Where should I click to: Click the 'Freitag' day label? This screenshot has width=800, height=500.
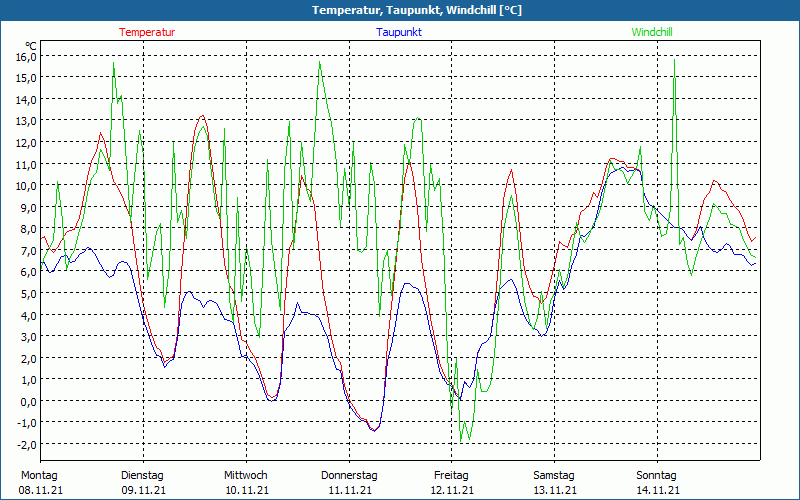point(452,476)
